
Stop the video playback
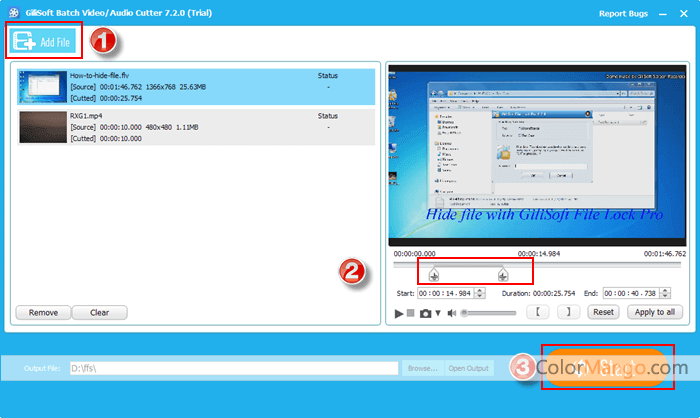click(411, 313)
